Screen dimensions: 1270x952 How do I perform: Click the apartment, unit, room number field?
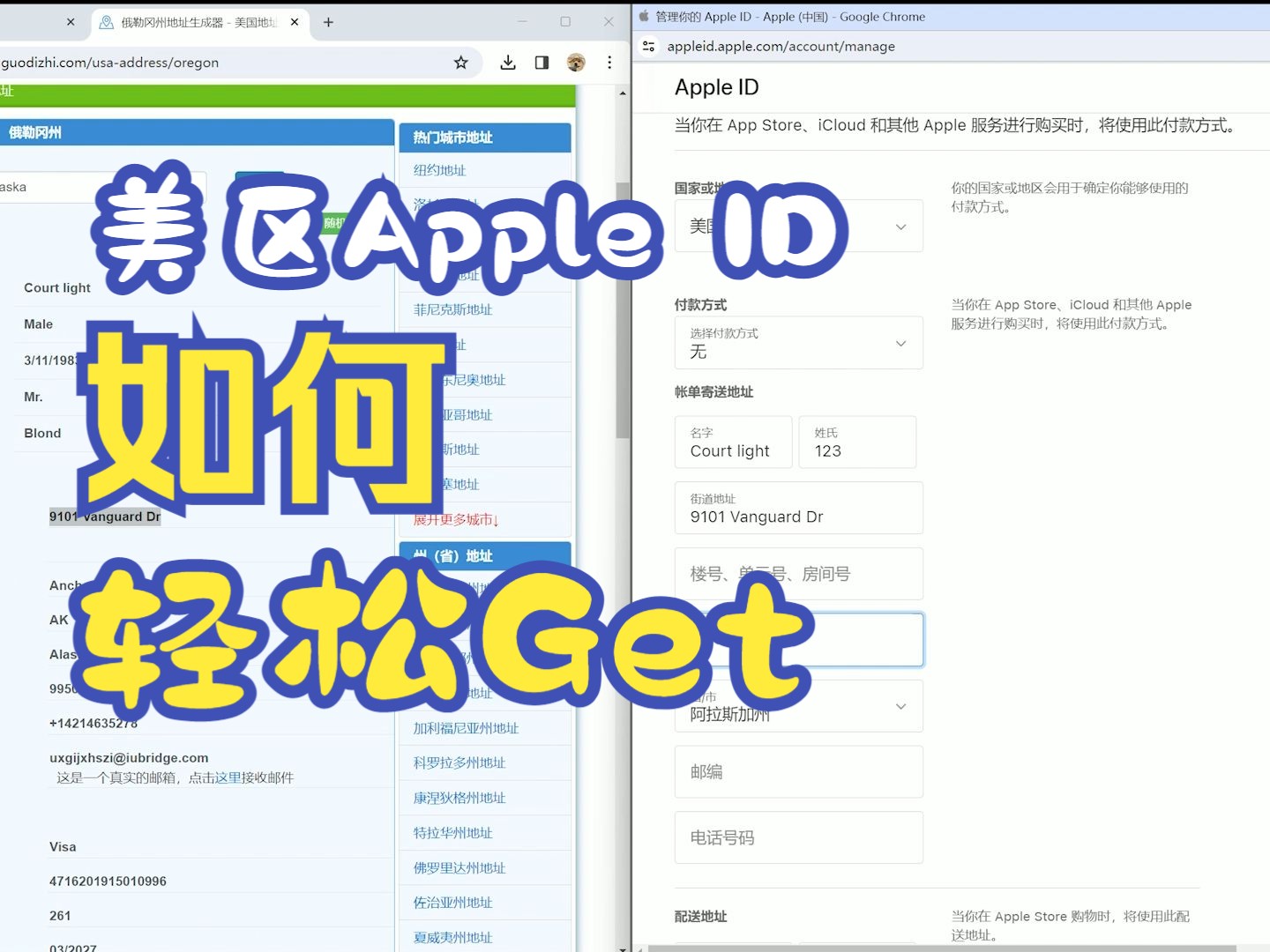(x=799, y=574)
